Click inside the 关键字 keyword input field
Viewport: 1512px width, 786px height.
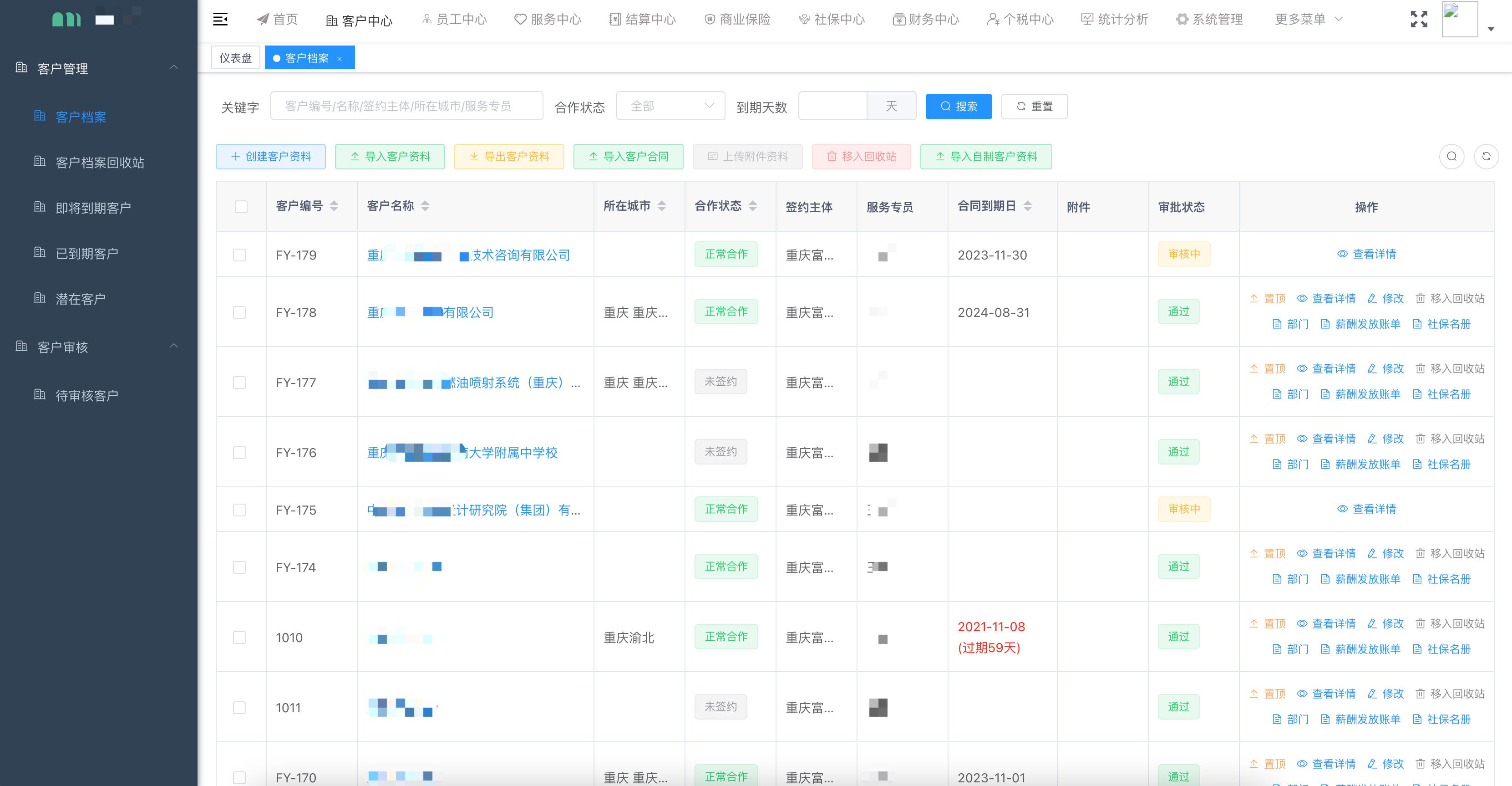tap(407, 106)
